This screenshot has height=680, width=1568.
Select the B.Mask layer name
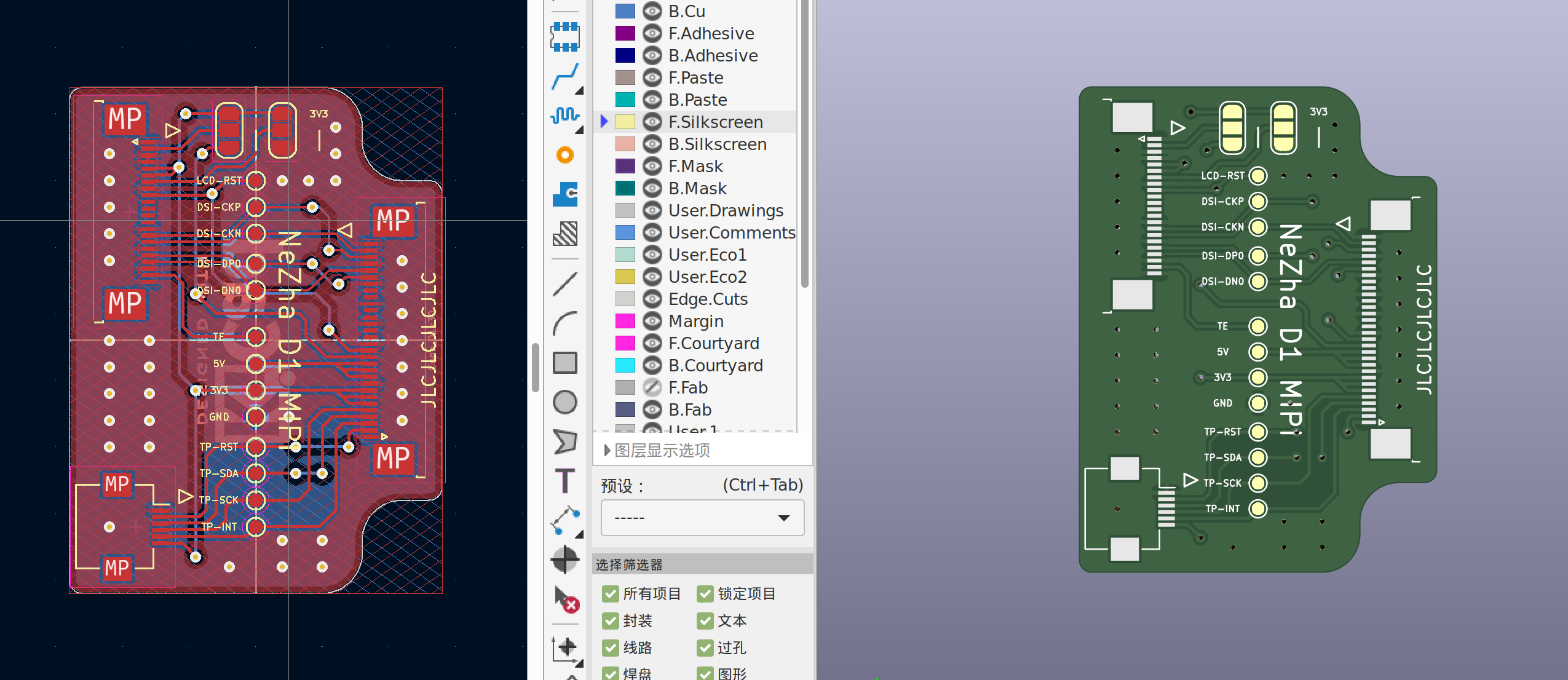[x=697, y=188]
